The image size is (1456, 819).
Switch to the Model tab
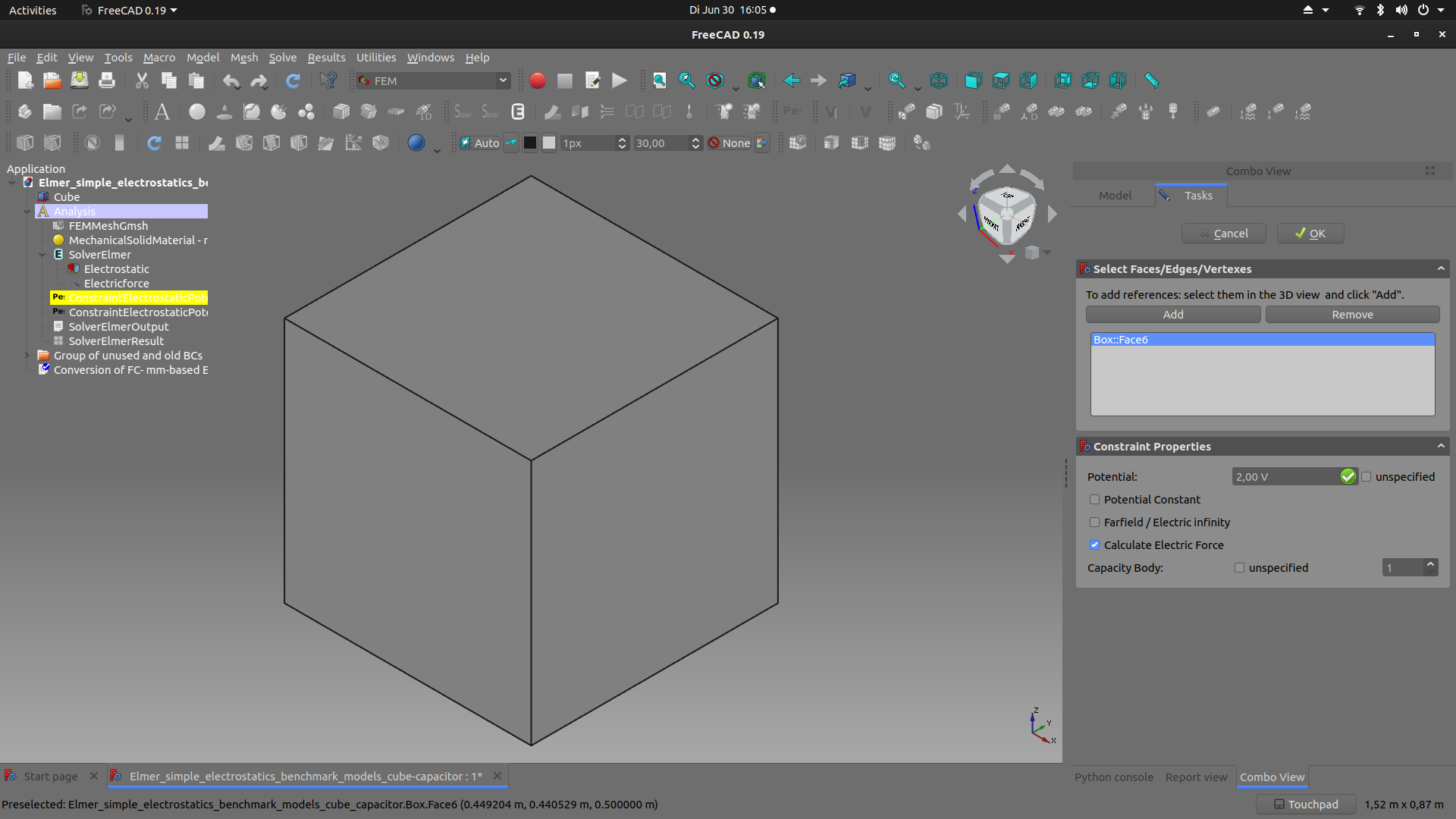click(1114, 196)
